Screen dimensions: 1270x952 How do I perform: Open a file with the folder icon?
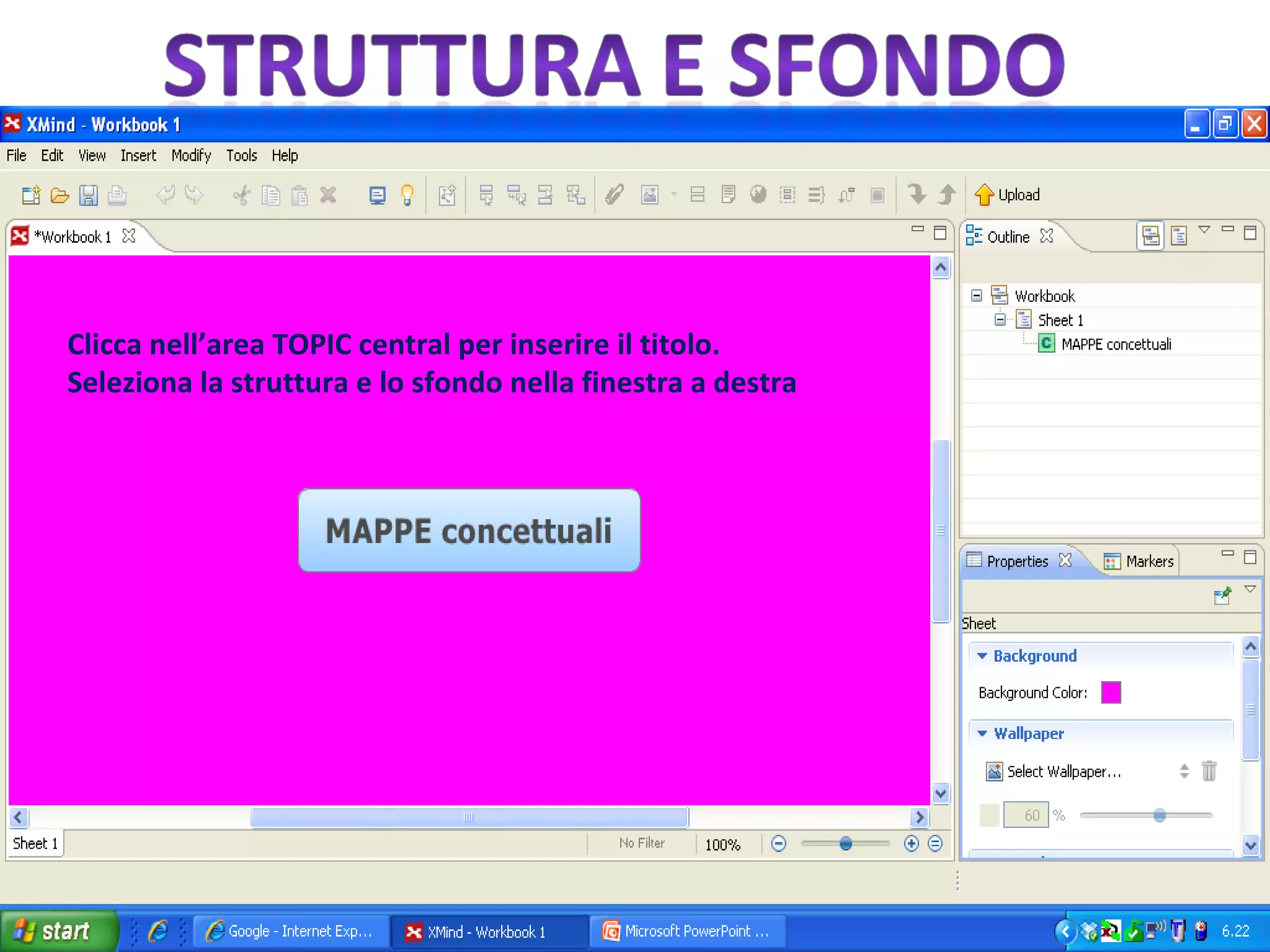60,195
